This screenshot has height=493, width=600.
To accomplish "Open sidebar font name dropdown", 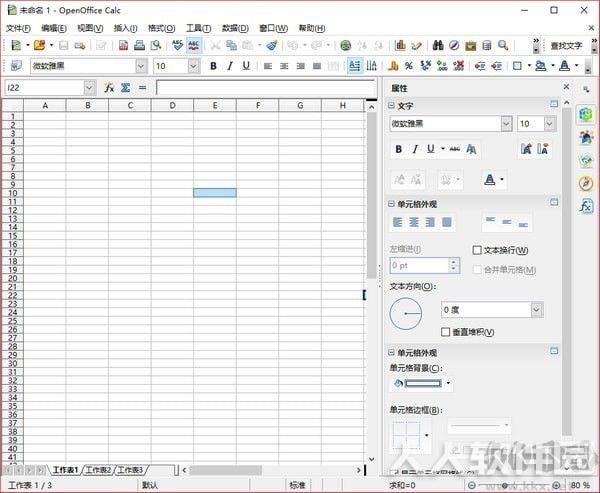I will (506, 124).
